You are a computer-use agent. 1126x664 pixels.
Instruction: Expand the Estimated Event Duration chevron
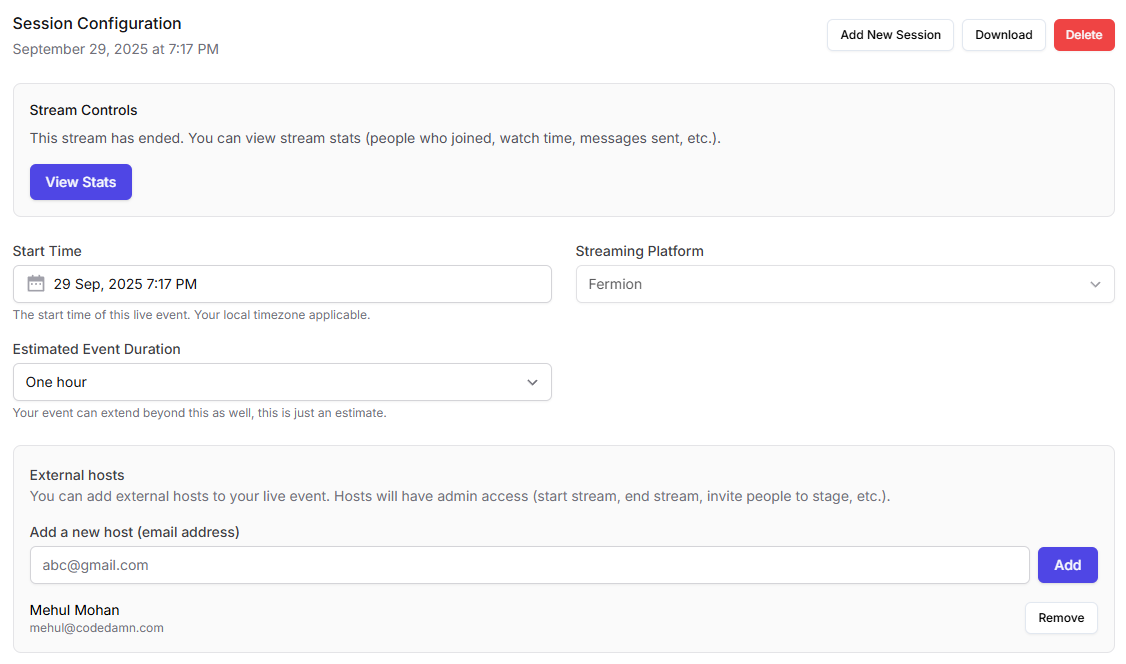[532, 382]
